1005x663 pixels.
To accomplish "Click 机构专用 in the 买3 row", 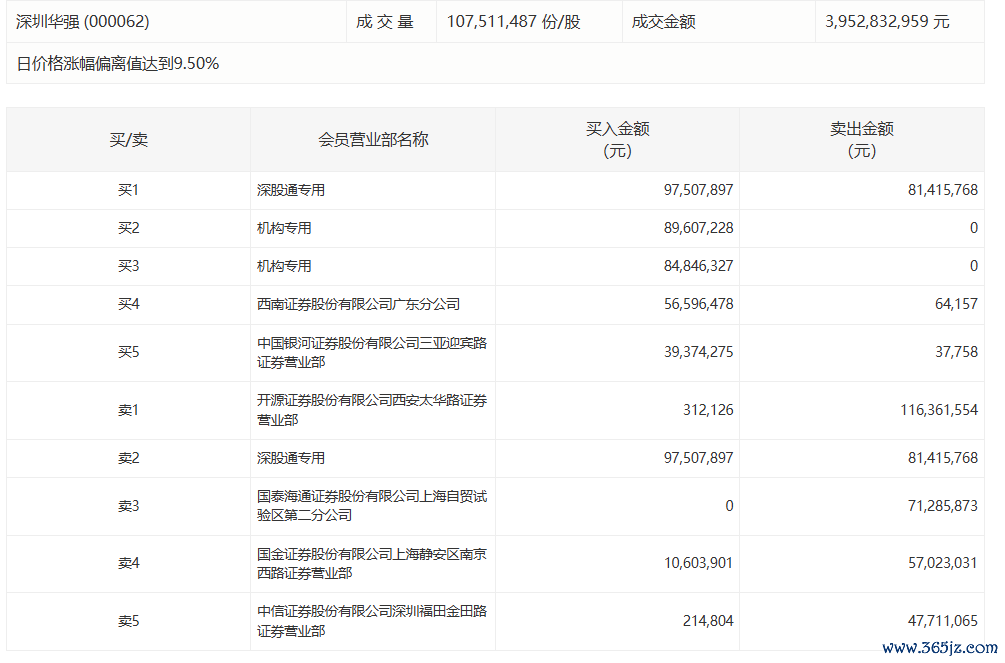I will click(x=285, y=266).
